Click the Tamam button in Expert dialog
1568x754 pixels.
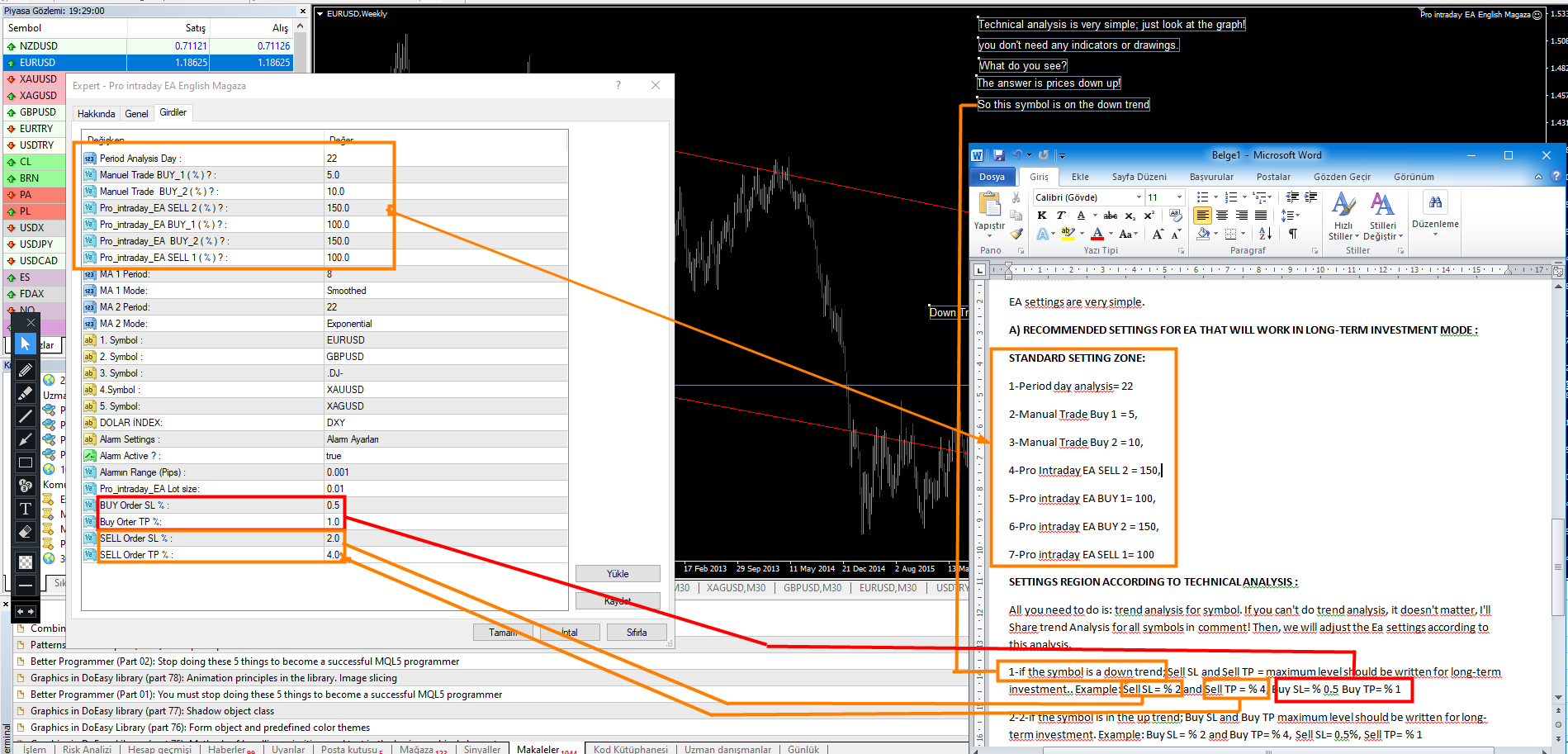pyautogui.click(x=503, y=633)
